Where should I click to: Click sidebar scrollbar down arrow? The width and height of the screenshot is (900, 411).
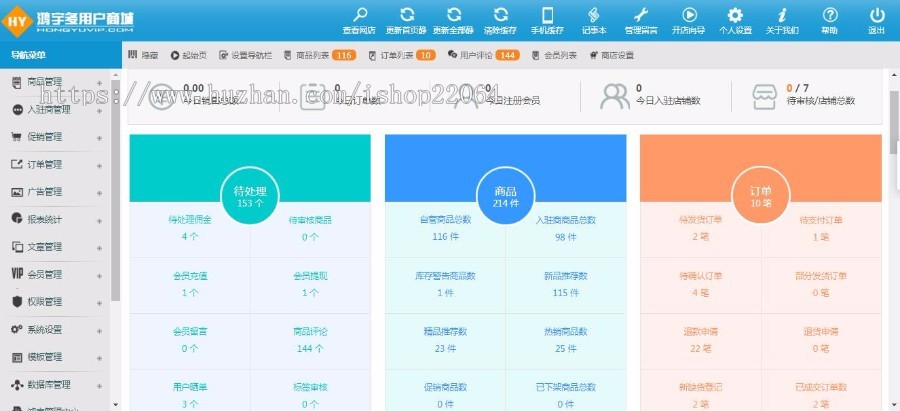pos(116,405)
